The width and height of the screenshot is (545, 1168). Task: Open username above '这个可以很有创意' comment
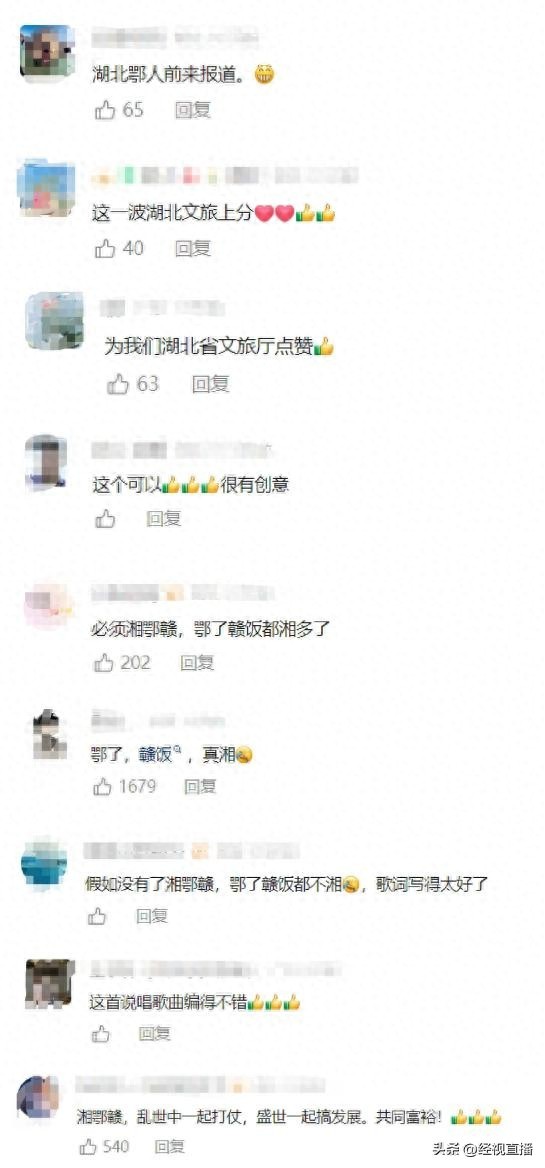tap(182, 451)
